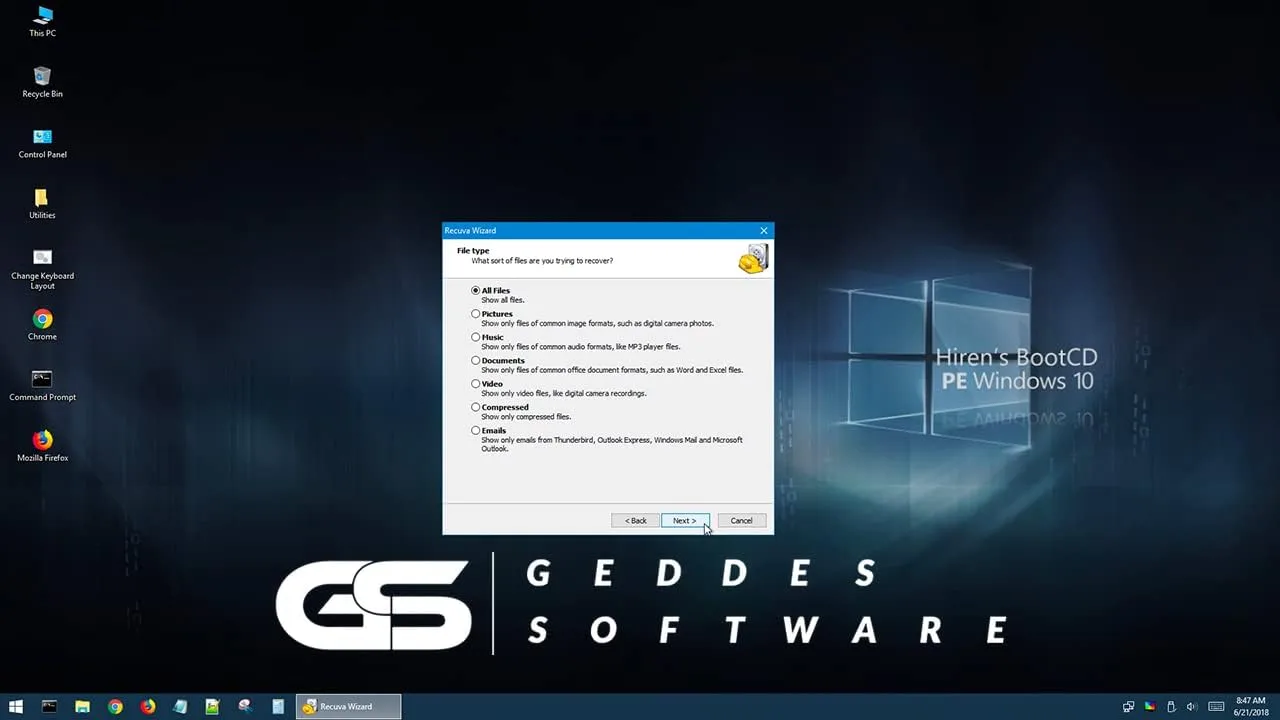Open the volume control in the system tray

1191,706
